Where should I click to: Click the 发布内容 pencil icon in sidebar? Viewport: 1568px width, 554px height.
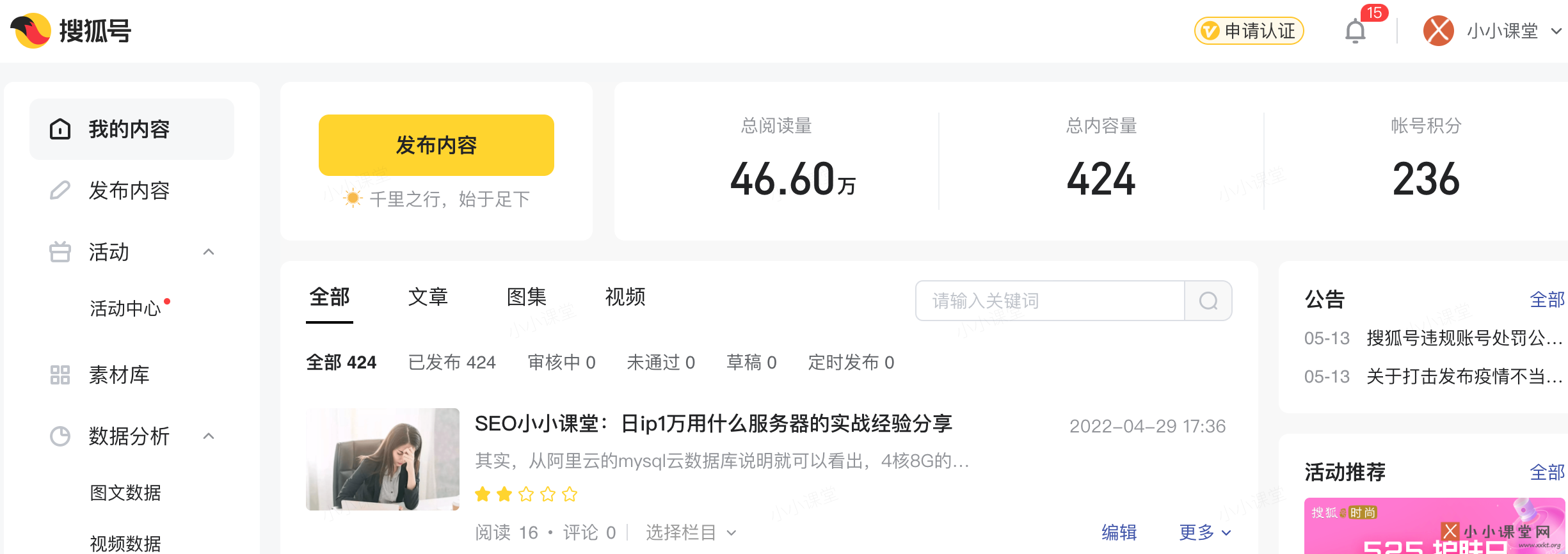coord(60,190)
